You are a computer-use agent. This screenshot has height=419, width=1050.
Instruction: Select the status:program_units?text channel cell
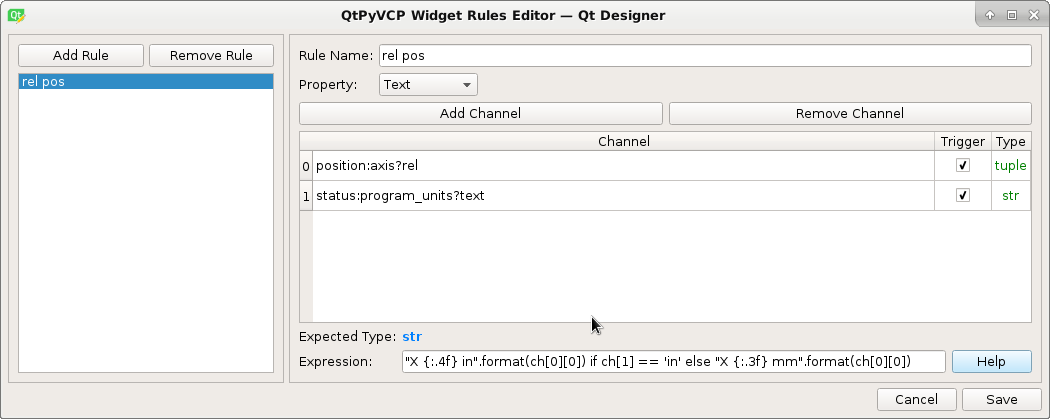click(x=623, y=195)
